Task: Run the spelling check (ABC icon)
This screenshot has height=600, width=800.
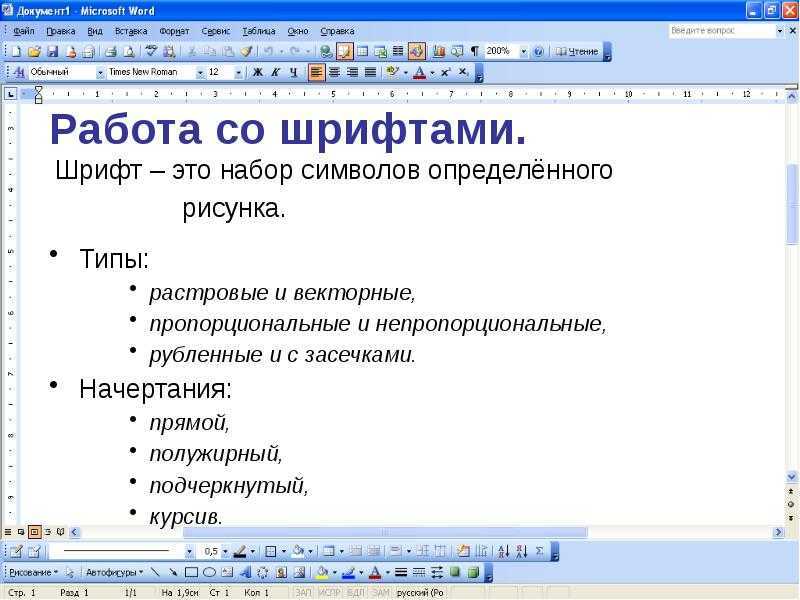Action: click(151, 52)
